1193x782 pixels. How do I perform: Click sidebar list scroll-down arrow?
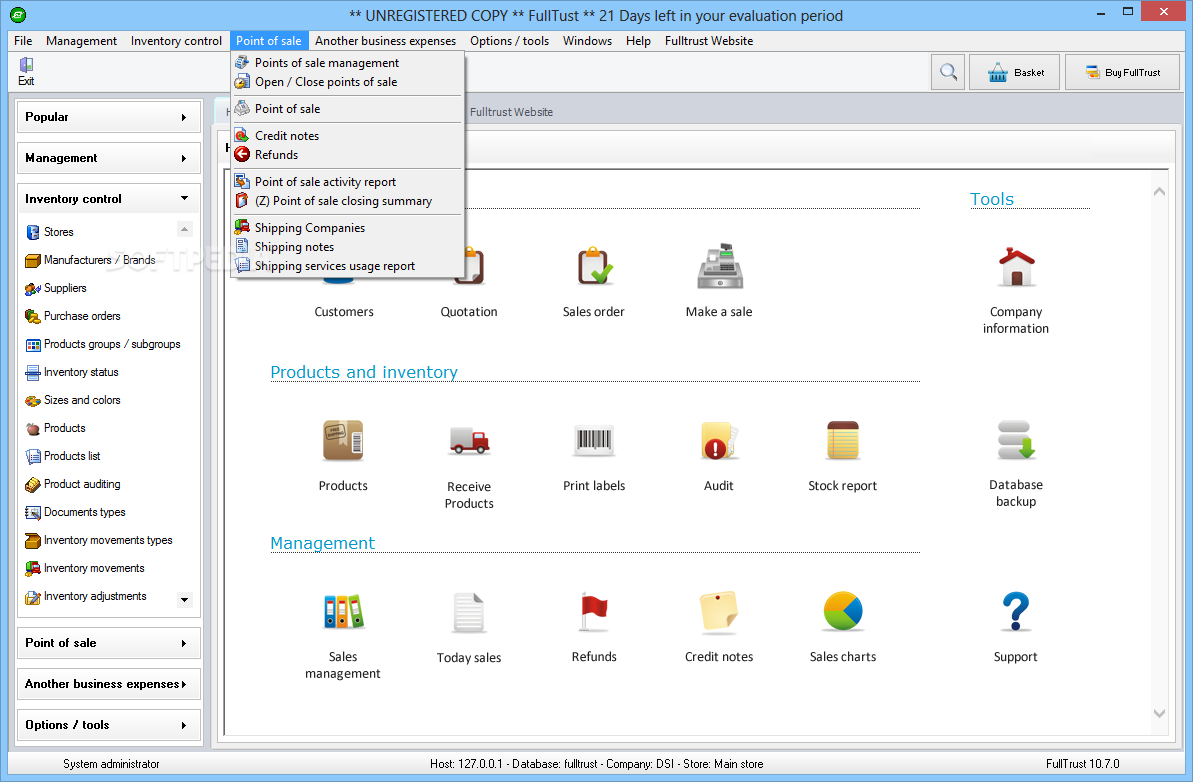[x=184, y=600]
